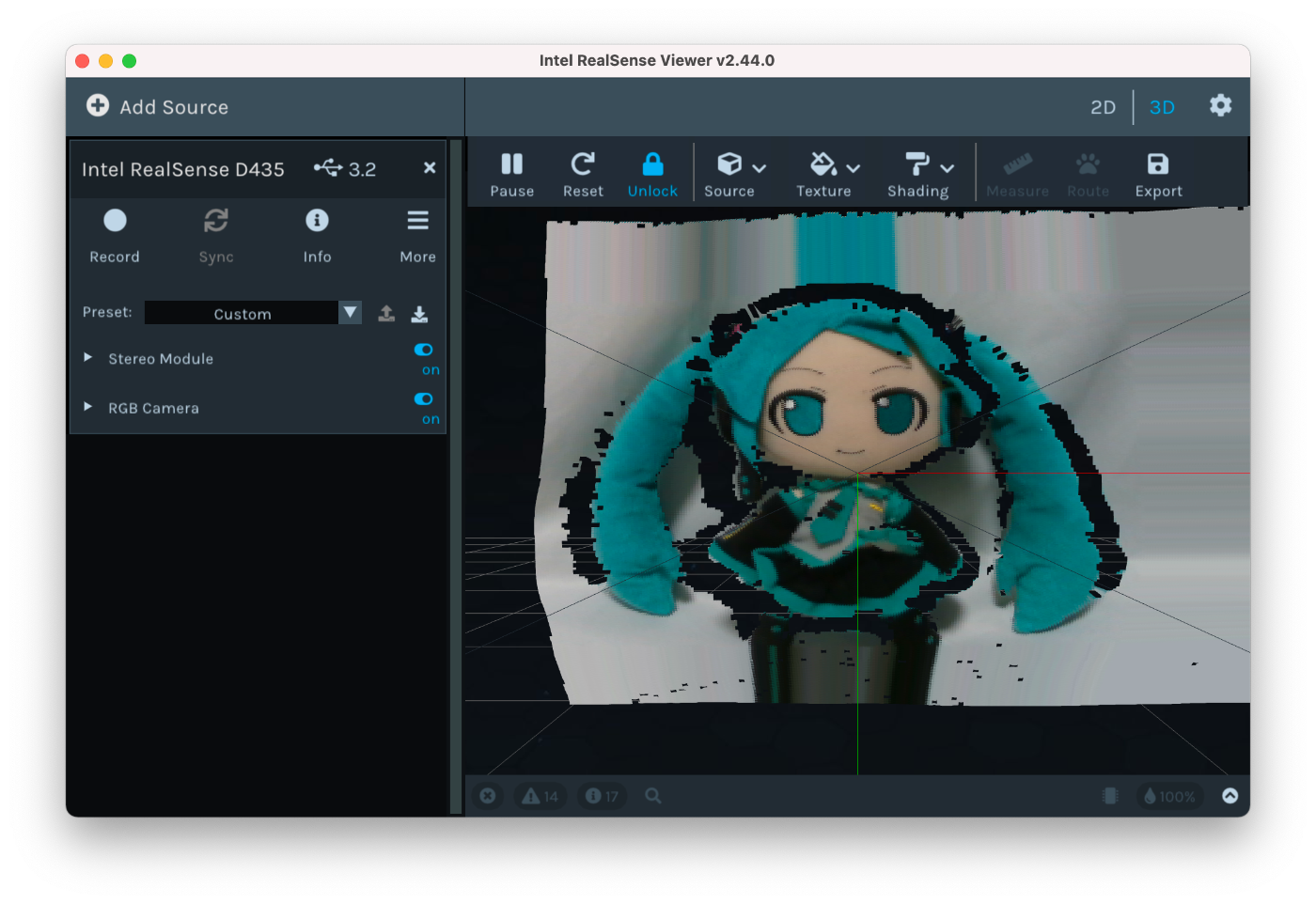Click the Intel RealSense D435 device title

coord(183,169)
